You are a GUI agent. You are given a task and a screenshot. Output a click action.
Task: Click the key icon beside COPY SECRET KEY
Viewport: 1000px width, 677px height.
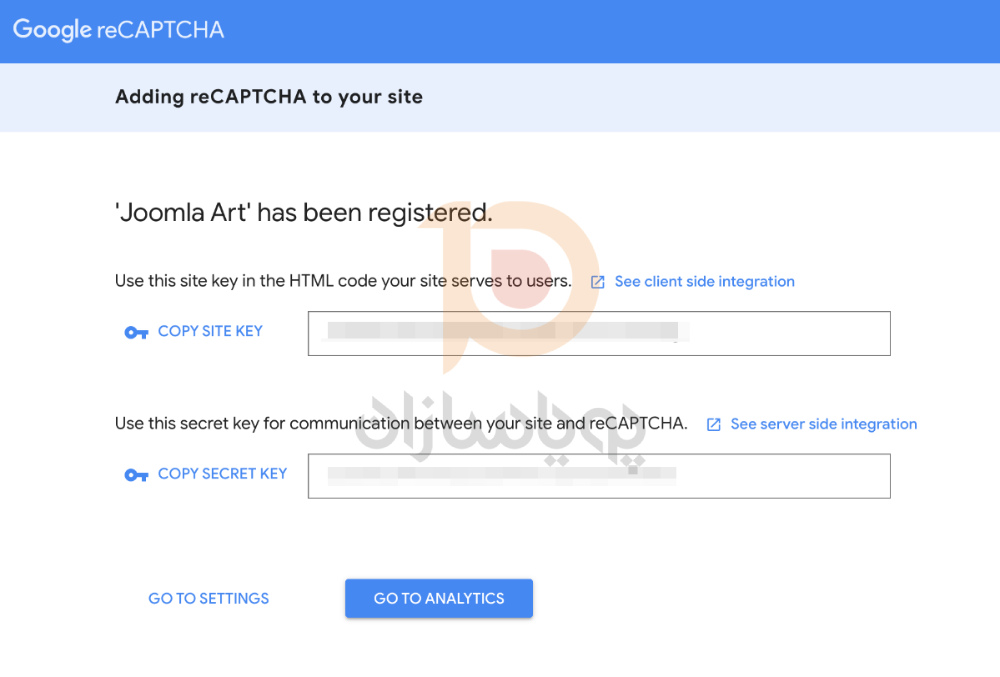point(136,475)
